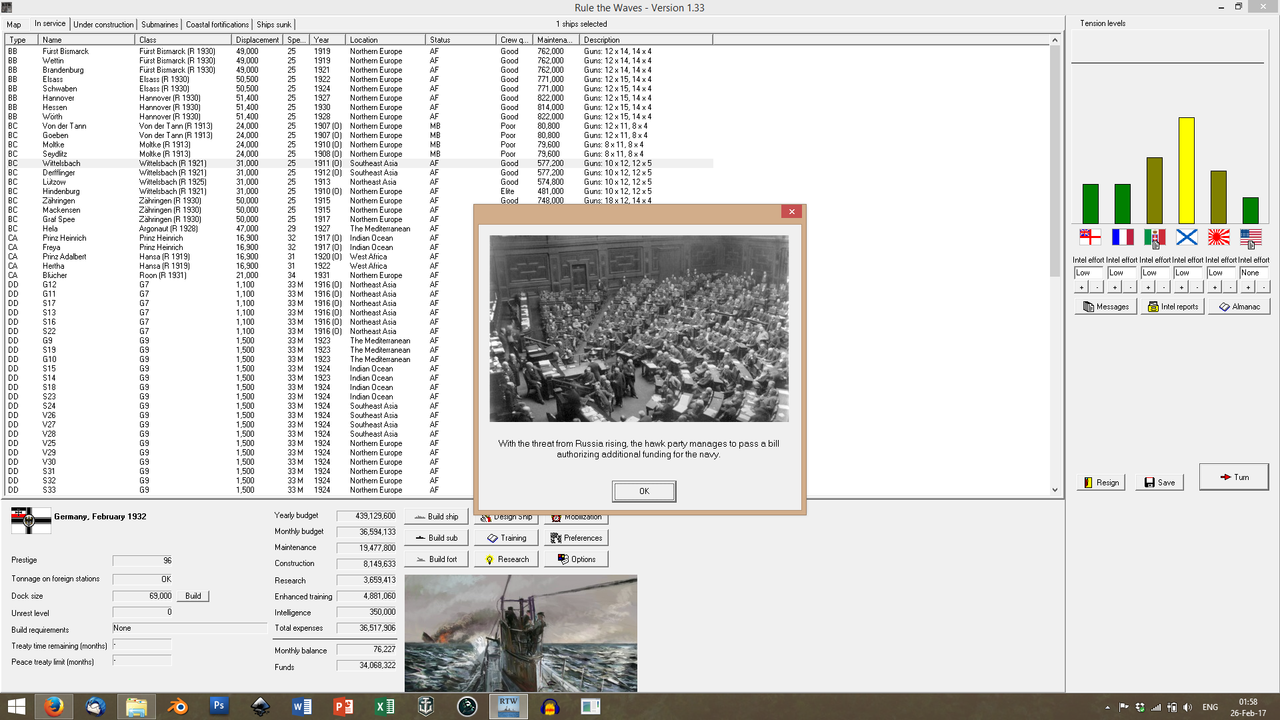Save the current game

tap(1159, 482)
